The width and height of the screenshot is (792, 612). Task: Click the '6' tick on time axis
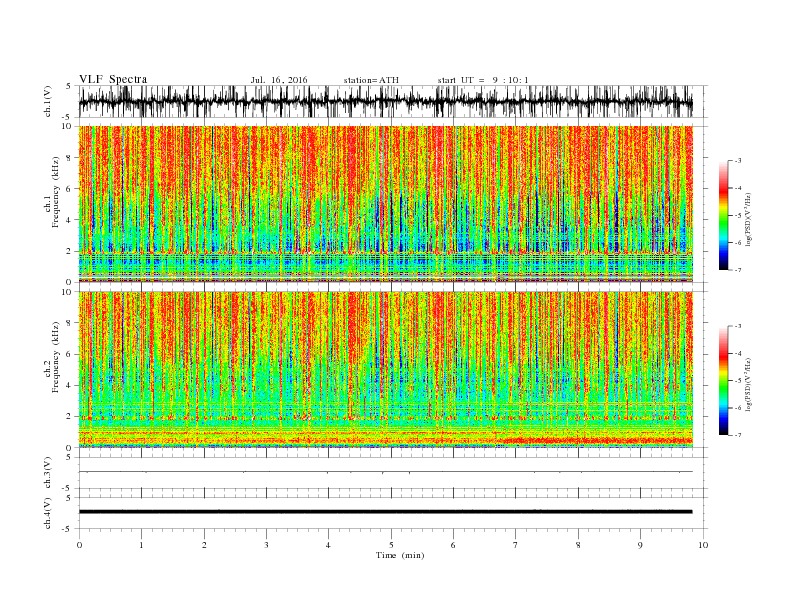[x=453, y=545]
